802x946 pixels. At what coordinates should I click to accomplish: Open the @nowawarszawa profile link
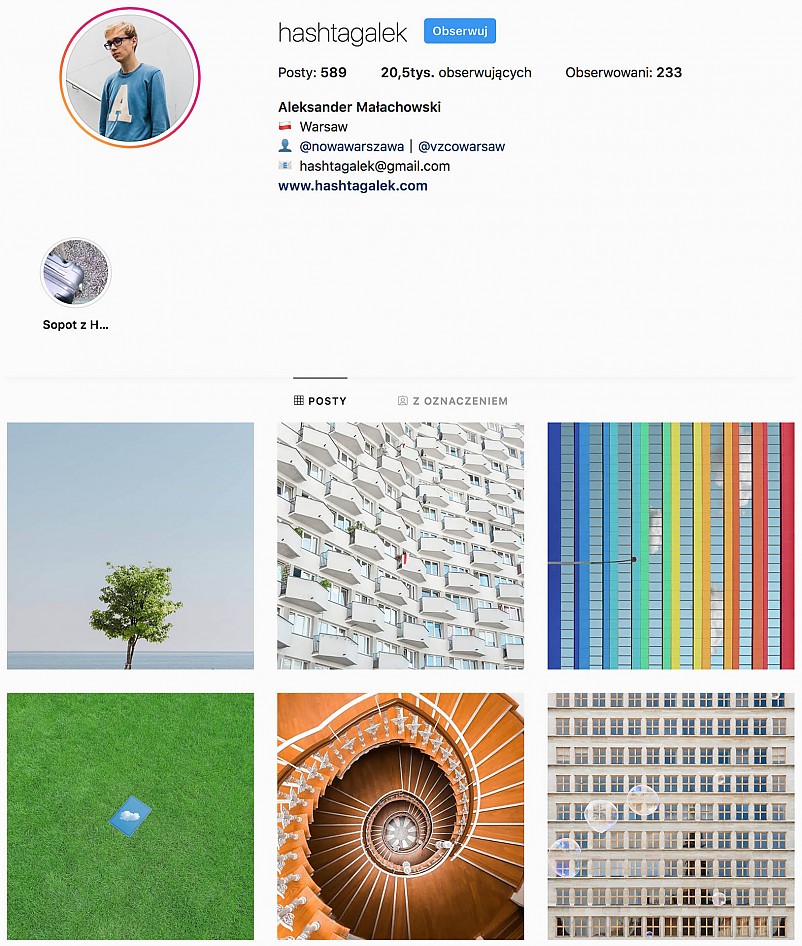[352, 147]
